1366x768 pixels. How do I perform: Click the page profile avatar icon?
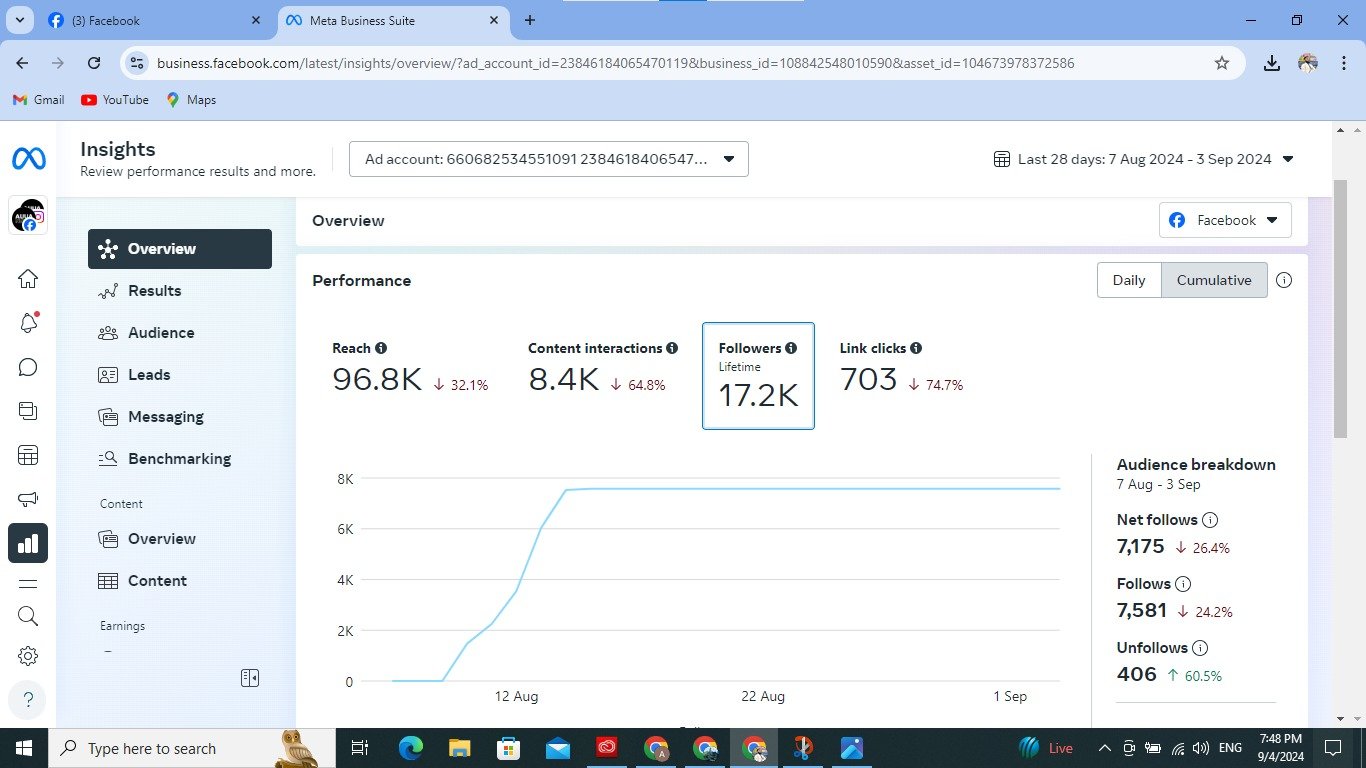pos(28,216)
